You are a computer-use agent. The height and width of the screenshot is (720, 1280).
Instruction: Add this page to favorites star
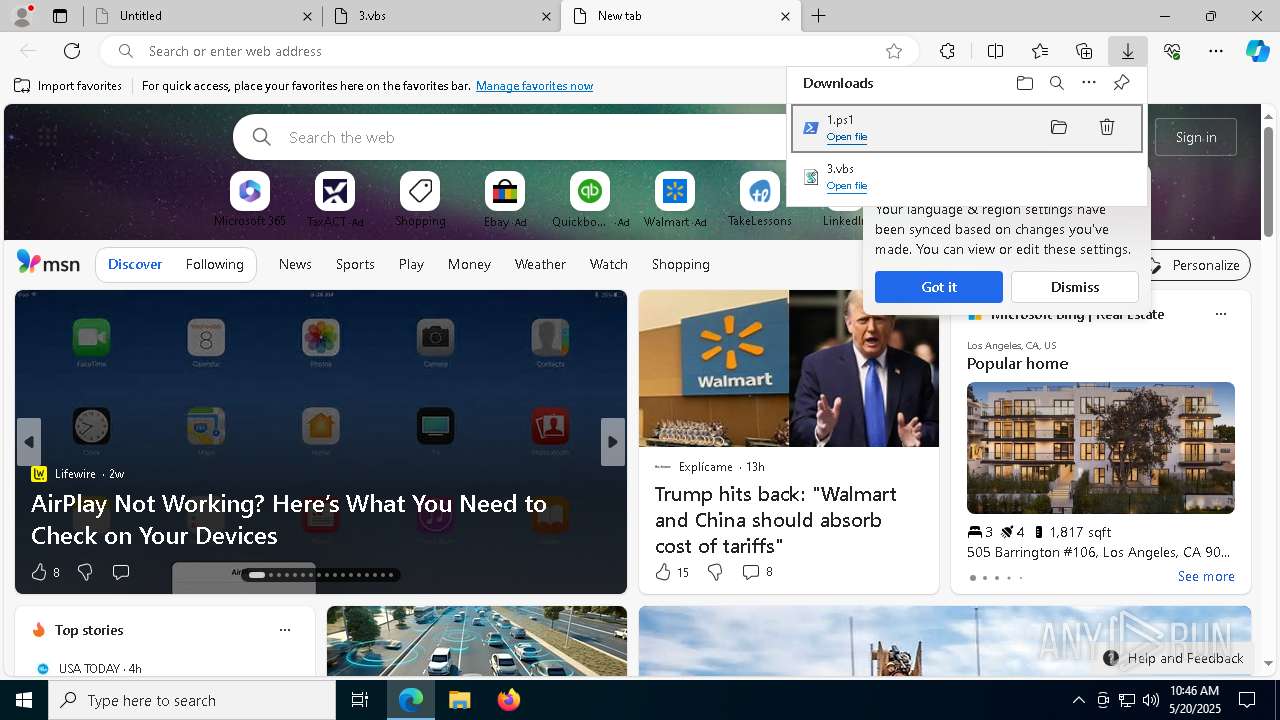tap(894, 51)
